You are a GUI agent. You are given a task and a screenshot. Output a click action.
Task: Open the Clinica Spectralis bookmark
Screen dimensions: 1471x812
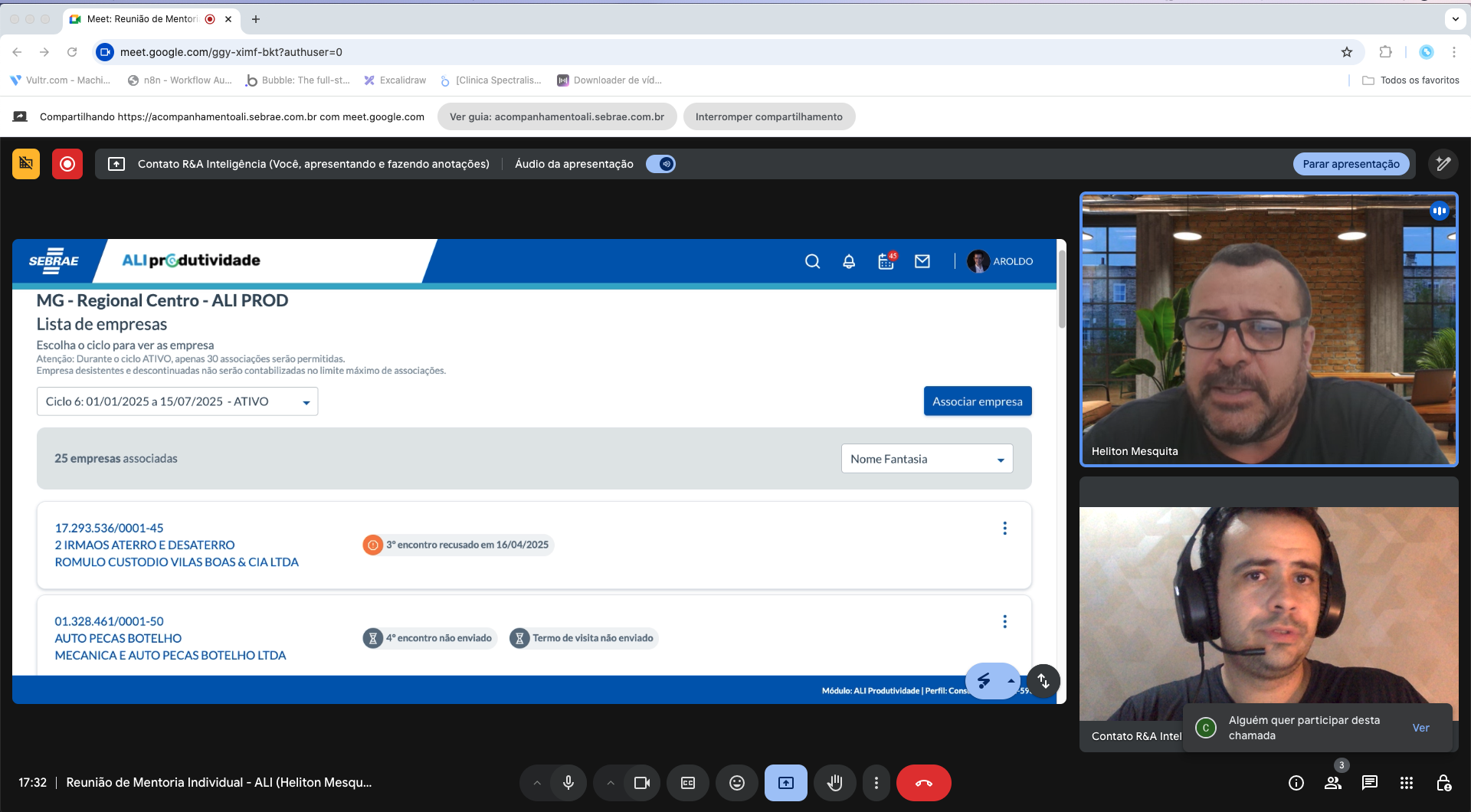coord(490,80)
